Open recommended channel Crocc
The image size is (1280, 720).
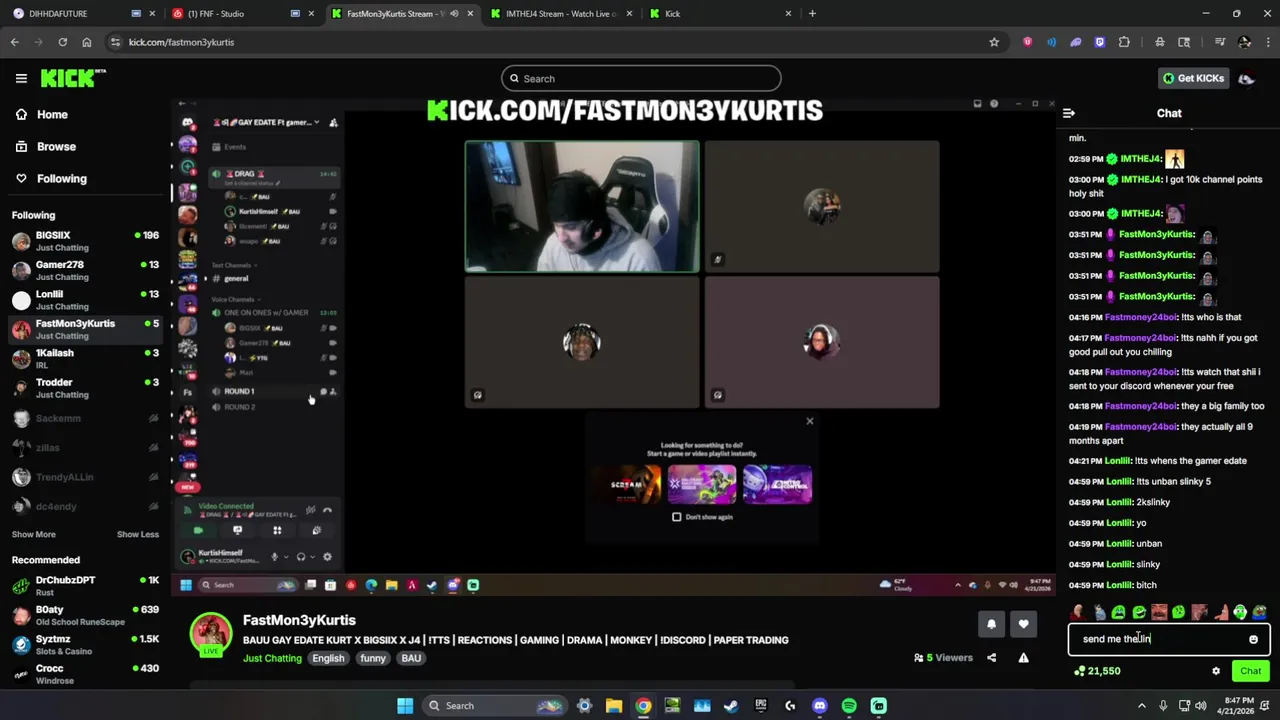tap(85, 674)
